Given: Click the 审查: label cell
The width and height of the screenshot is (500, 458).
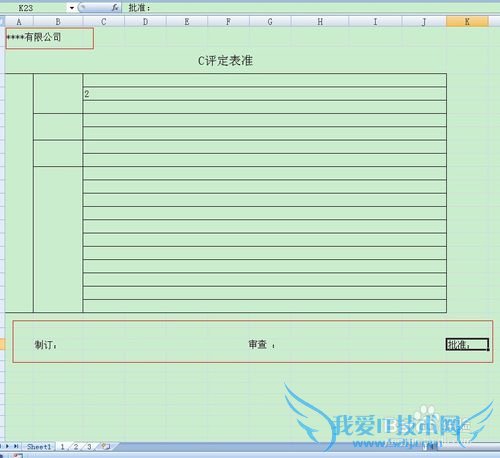Looking at the screenshot, I should 262,344.
